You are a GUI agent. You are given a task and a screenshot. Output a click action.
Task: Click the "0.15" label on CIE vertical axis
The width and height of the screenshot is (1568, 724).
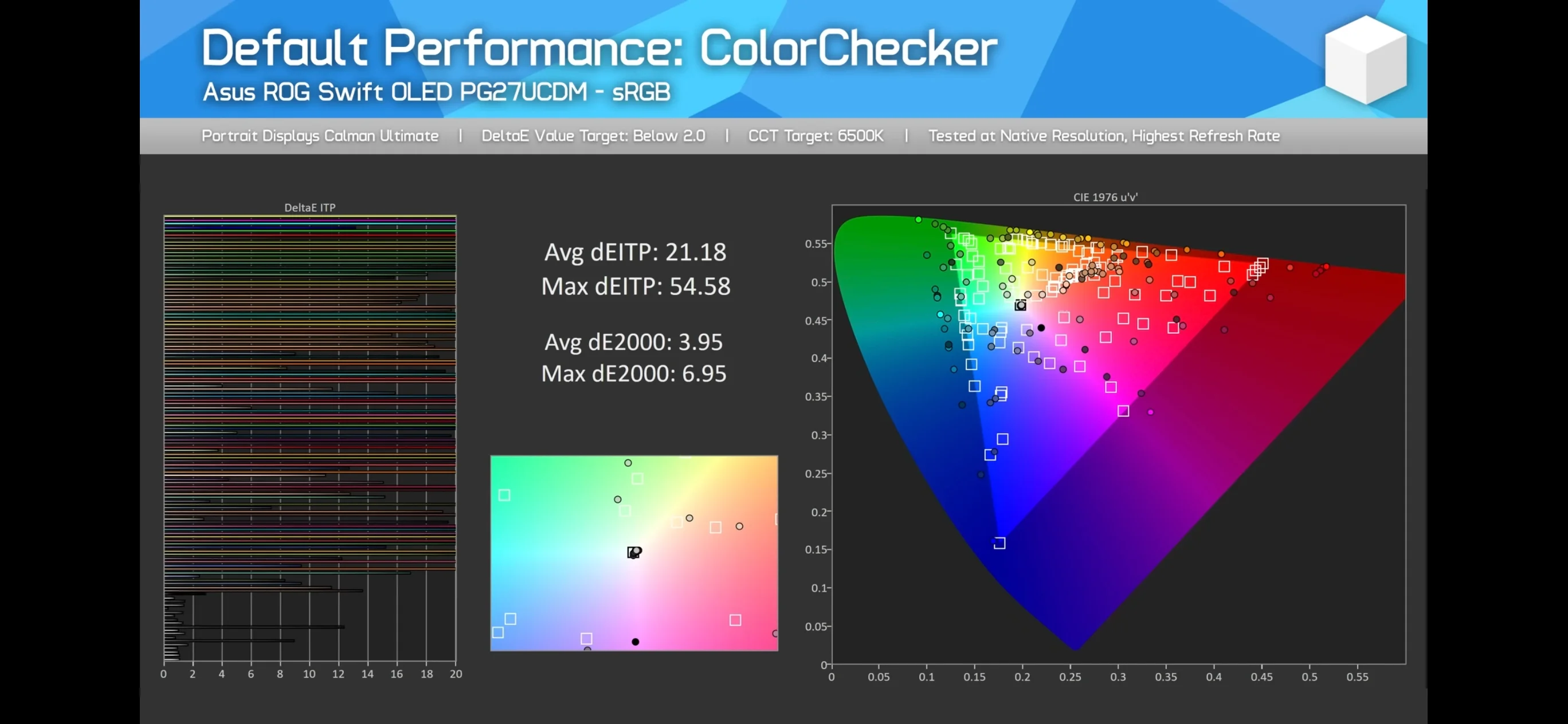[x=816, y=549]
